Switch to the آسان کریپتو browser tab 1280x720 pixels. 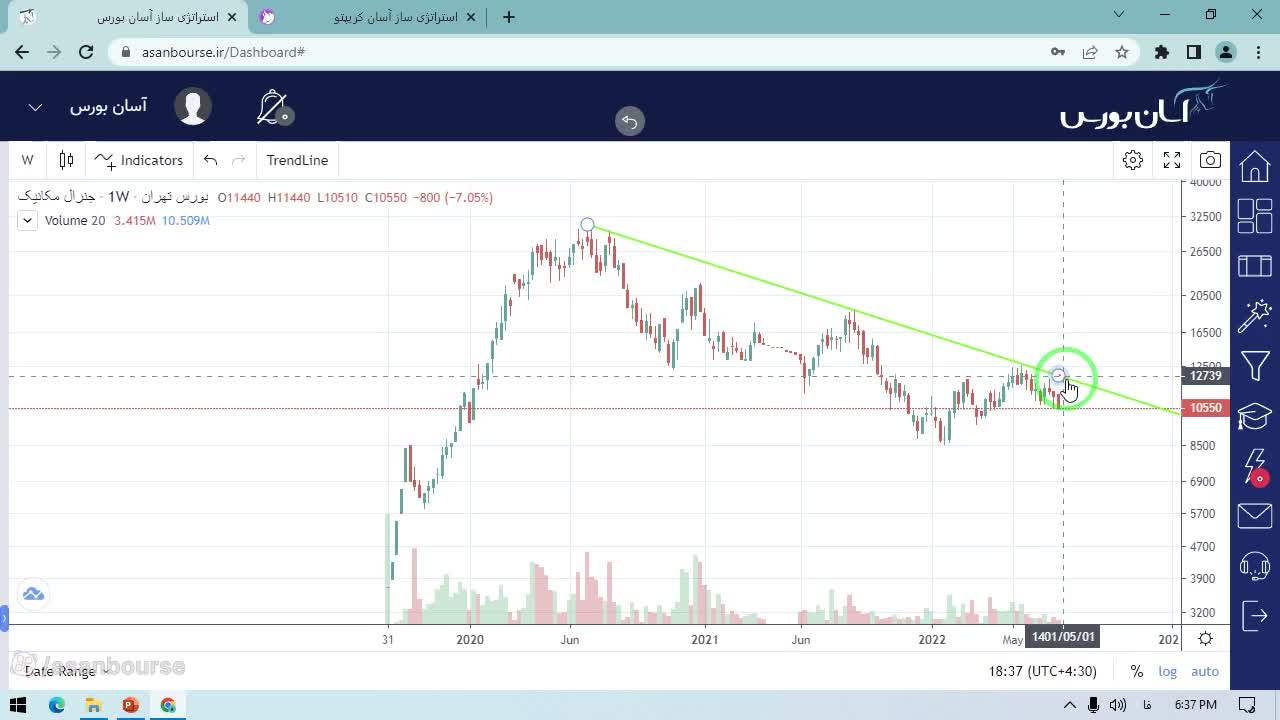[x=380, y=17]
